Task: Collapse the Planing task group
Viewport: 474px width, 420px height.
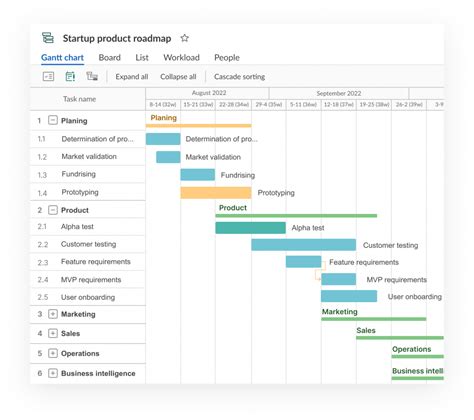Action: [x=53, y=120]
